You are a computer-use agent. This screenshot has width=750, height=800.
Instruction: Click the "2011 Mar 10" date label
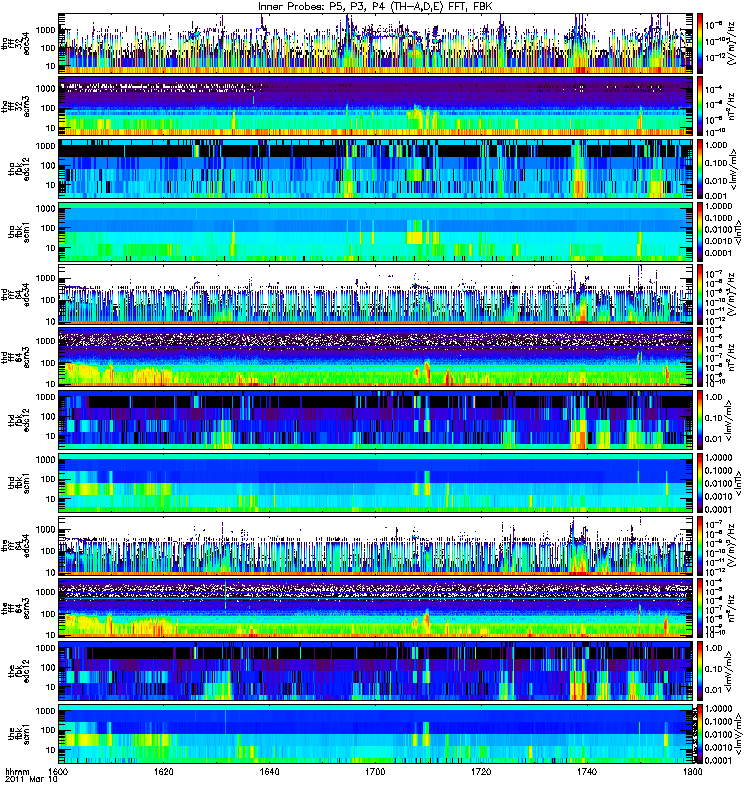(x=31, y=780)
